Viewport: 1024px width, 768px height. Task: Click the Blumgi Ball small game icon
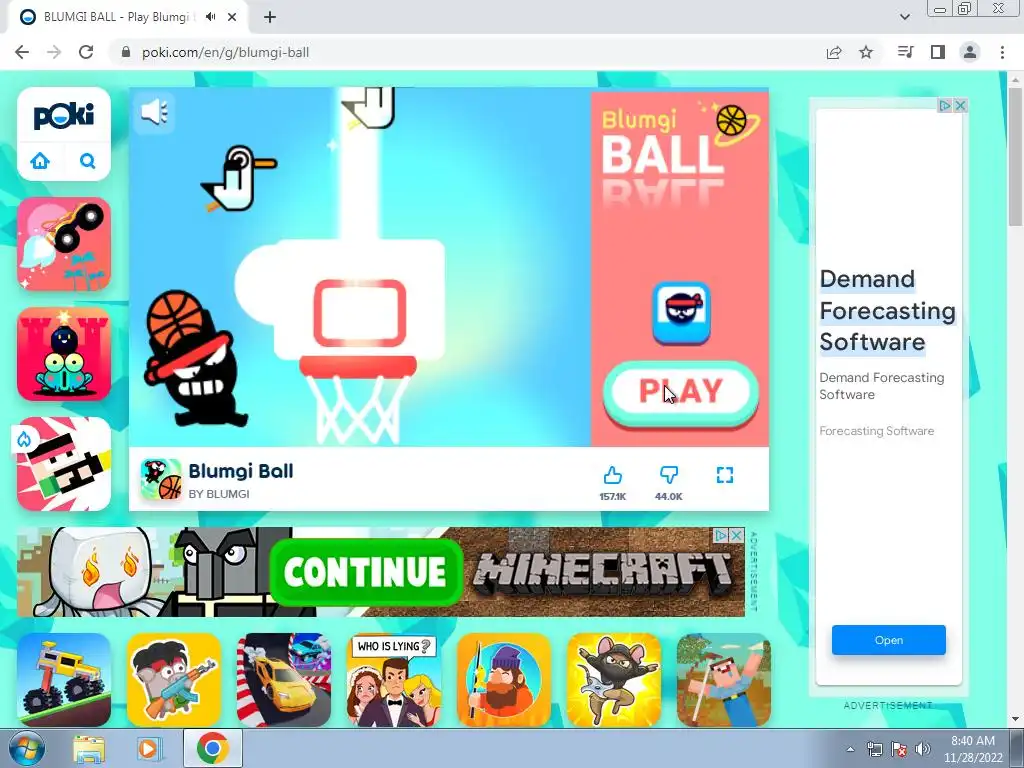pyautogui.click(x=161, y=479)
